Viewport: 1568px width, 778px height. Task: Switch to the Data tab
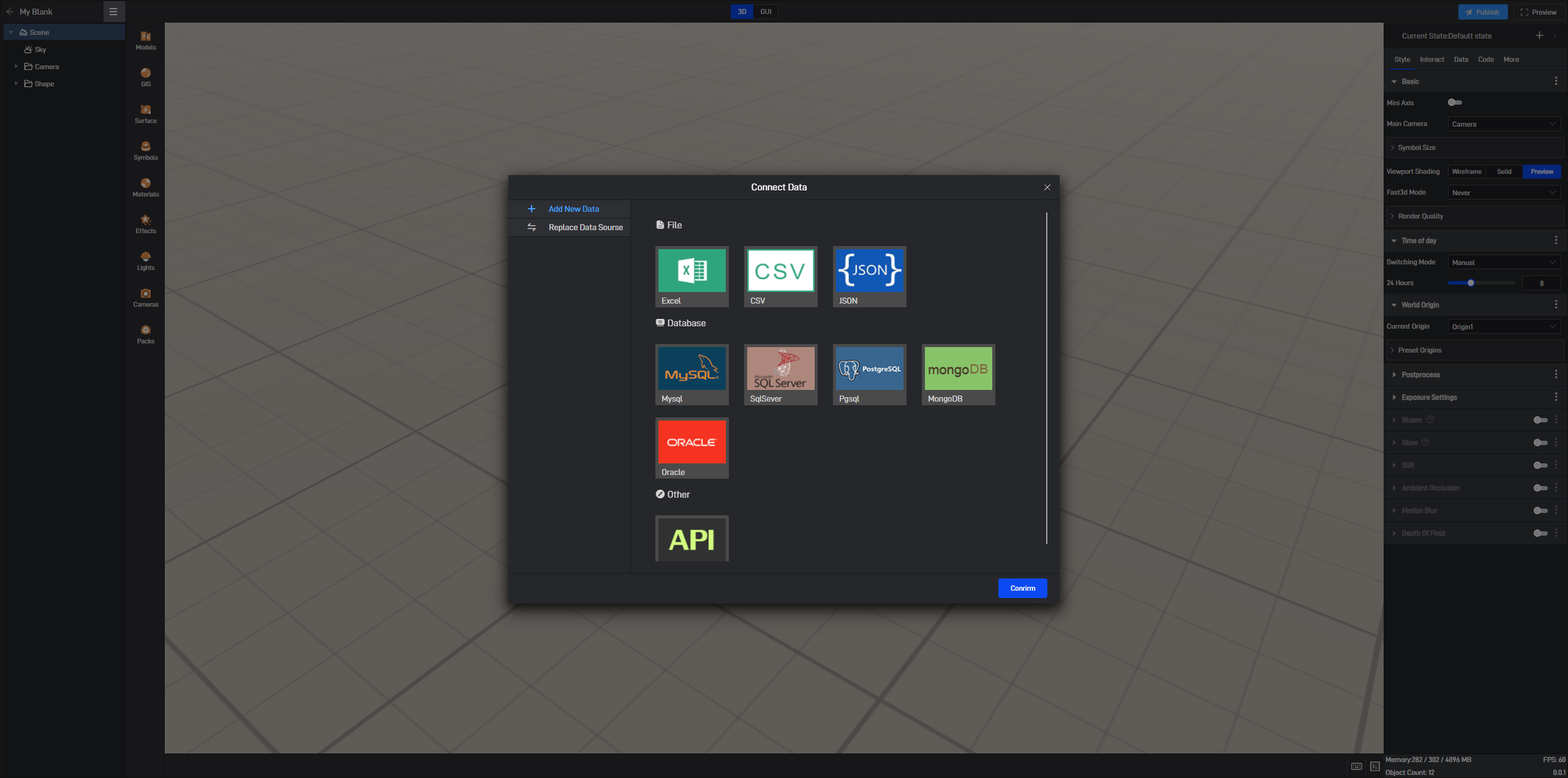1461,59
